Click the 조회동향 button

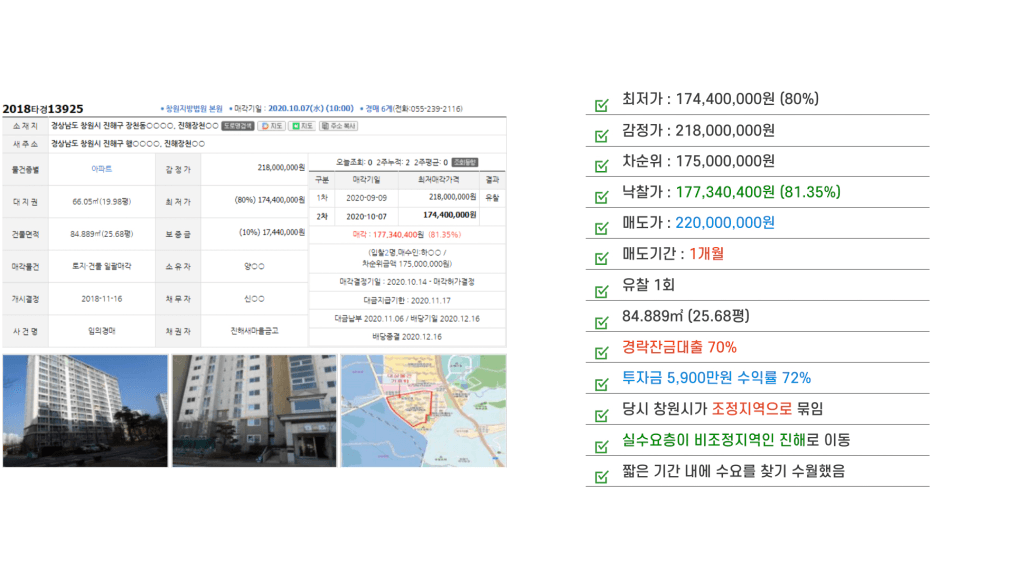coord(465,161)
